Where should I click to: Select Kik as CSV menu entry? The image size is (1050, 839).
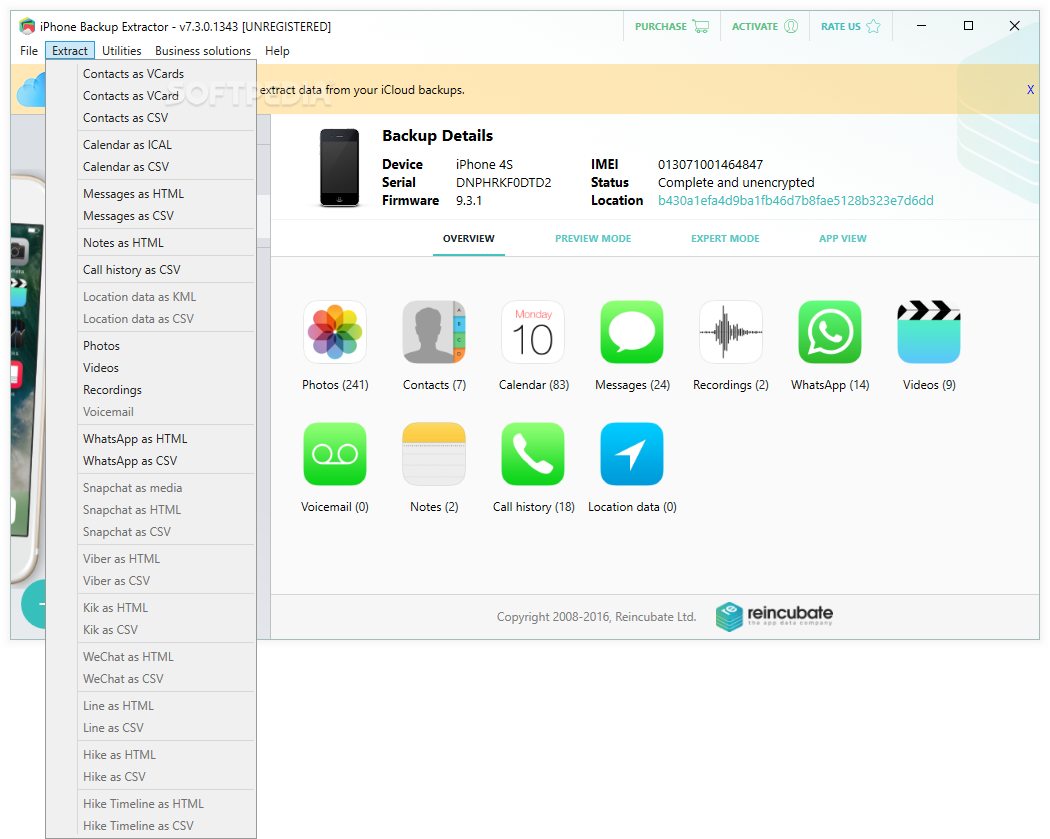click(151, 629)
